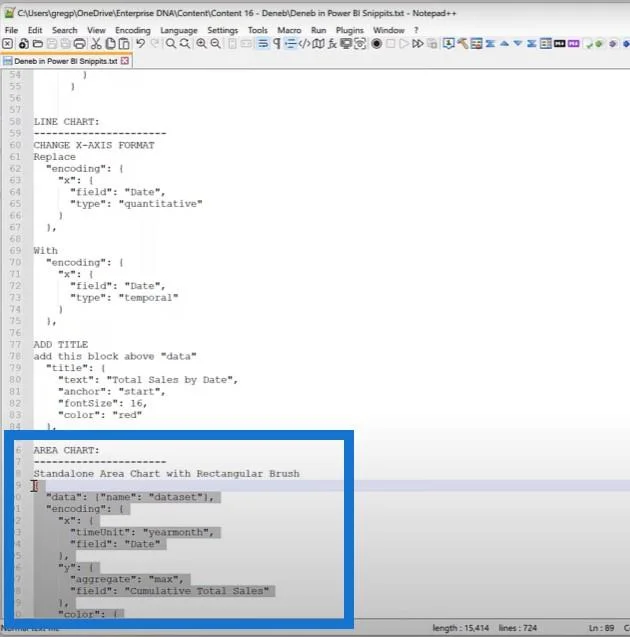Toggle Show all characters pilcrow icon

click(x=277, y=43)
